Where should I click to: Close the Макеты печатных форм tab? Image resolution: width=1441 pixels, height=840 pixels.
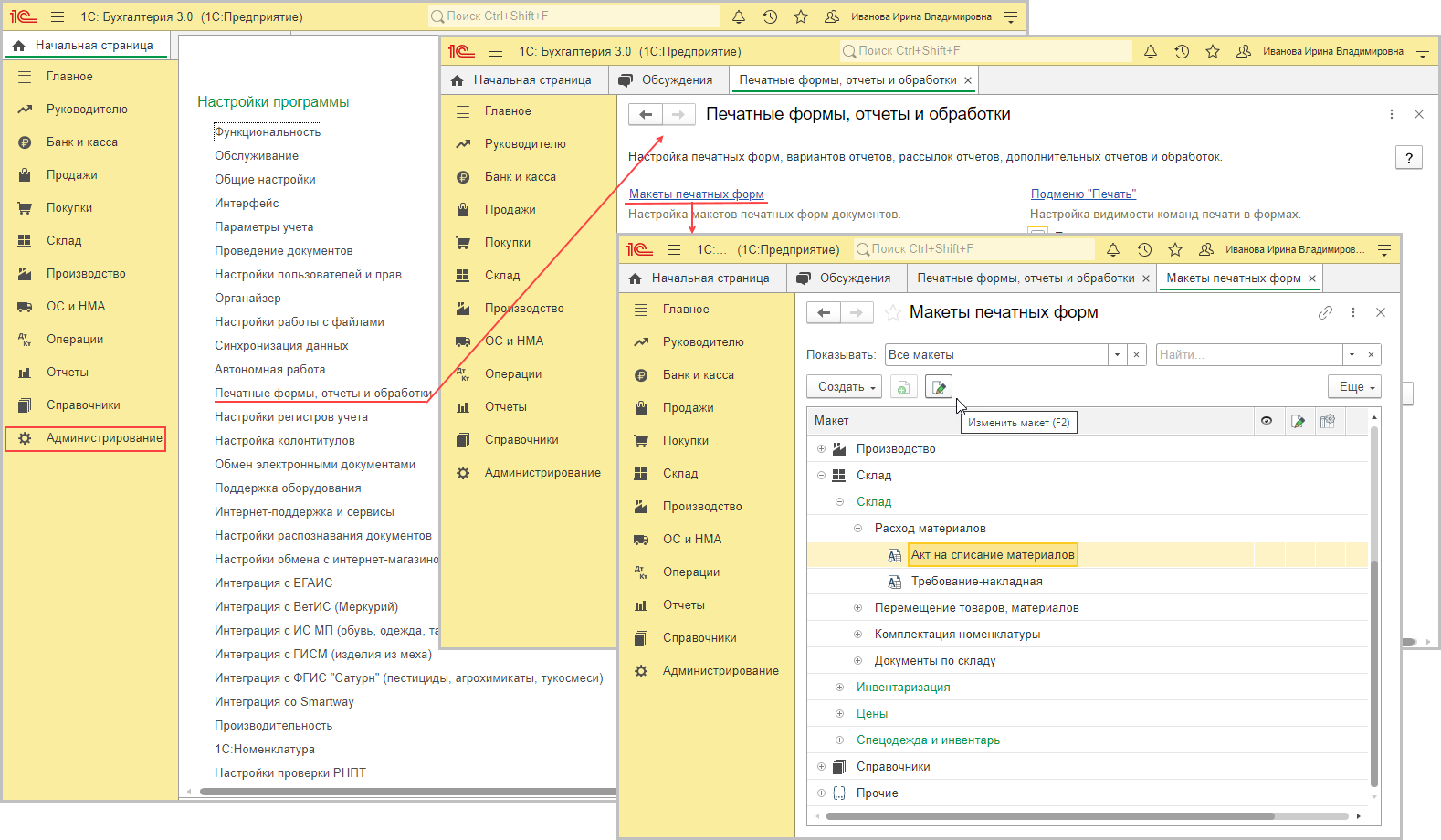tap(1312, 278)
